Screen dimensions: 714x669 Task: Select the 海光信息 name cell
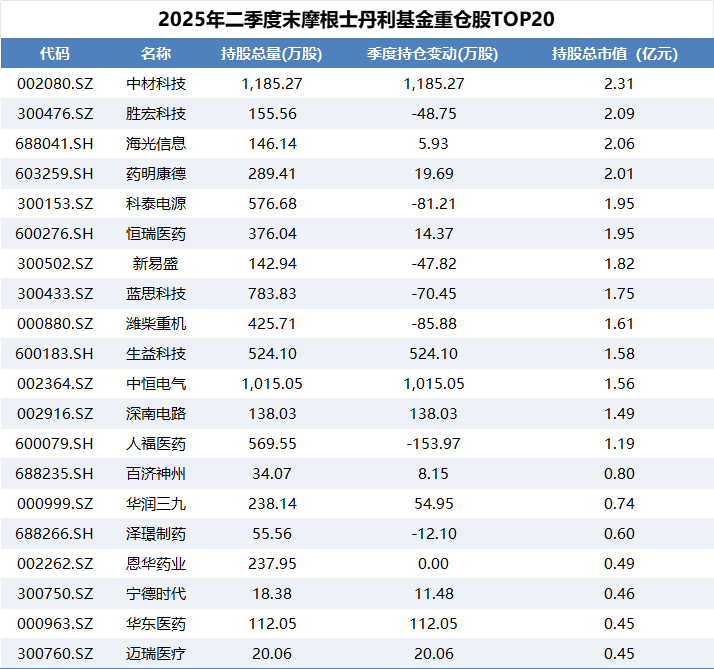[156, 144]
